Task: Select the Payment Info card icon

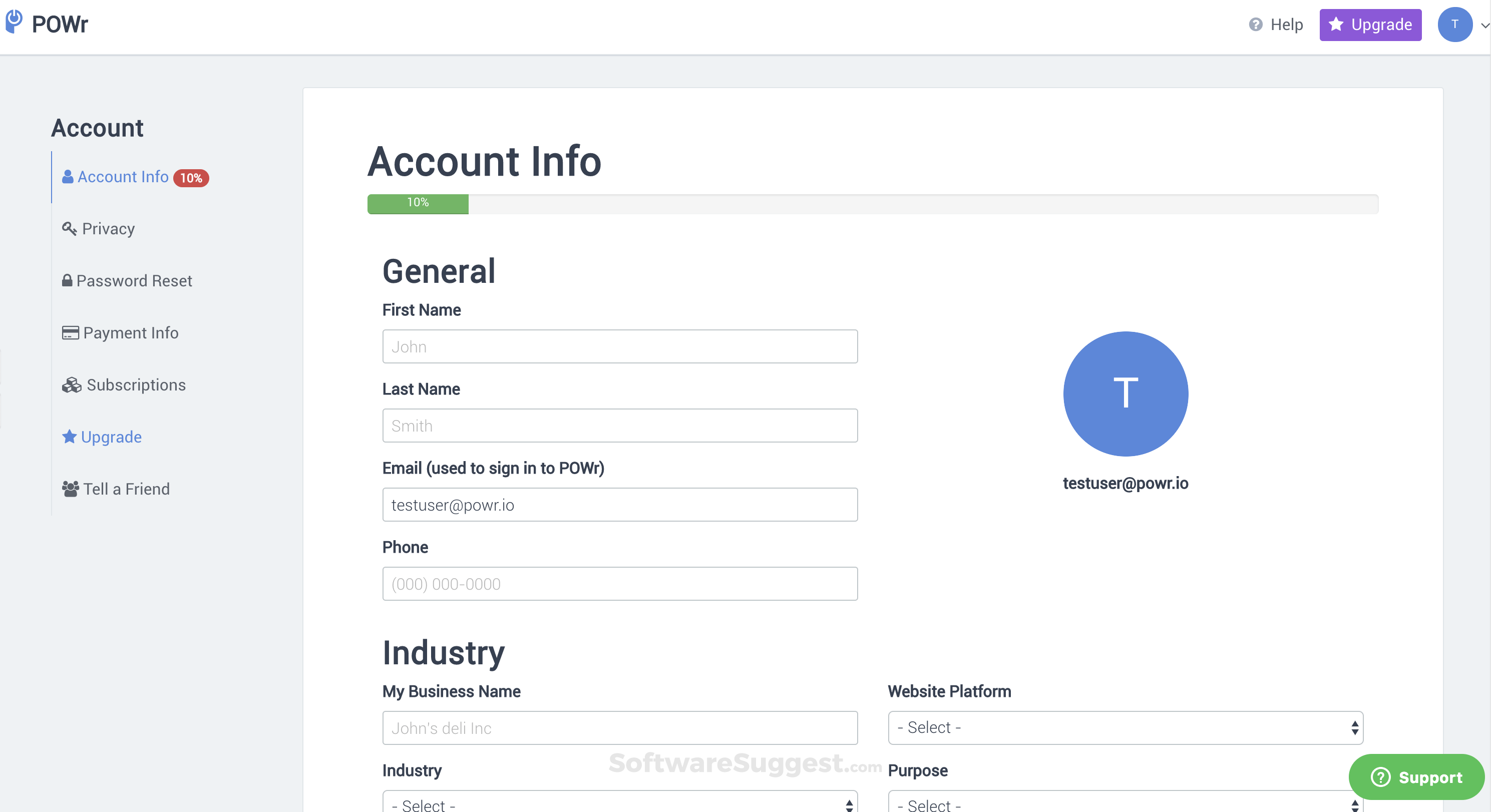Action: 70,332
